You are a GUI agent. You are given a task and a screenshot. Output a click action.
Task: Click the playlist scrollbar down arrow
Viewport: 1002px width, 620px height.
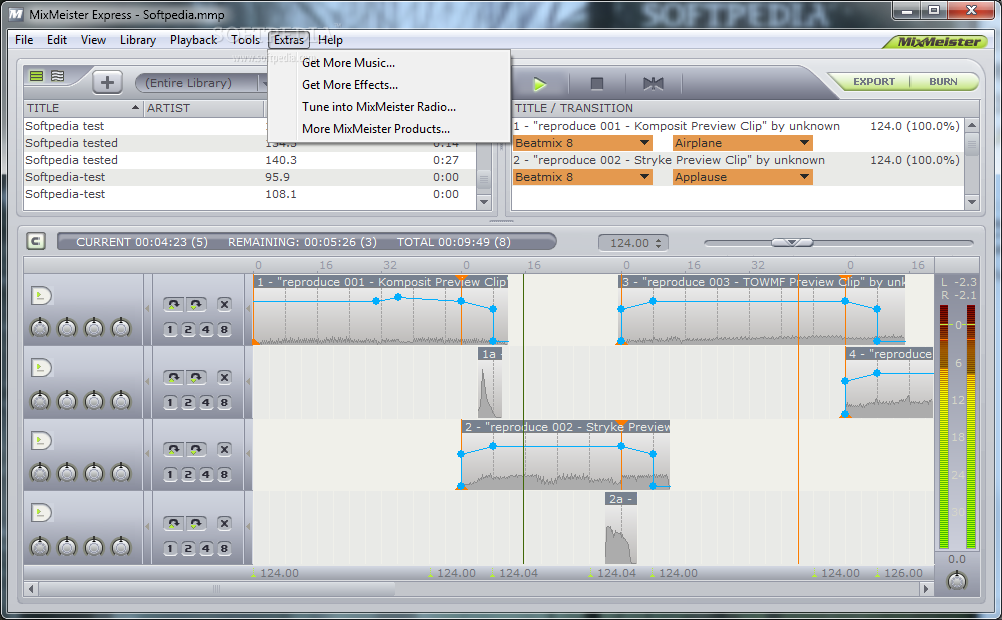(972, 202)
